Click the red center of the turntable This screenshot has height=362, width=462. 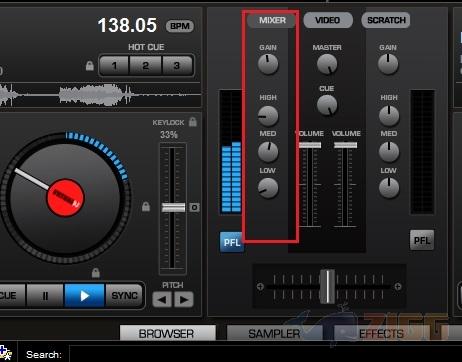pos(65,197)
